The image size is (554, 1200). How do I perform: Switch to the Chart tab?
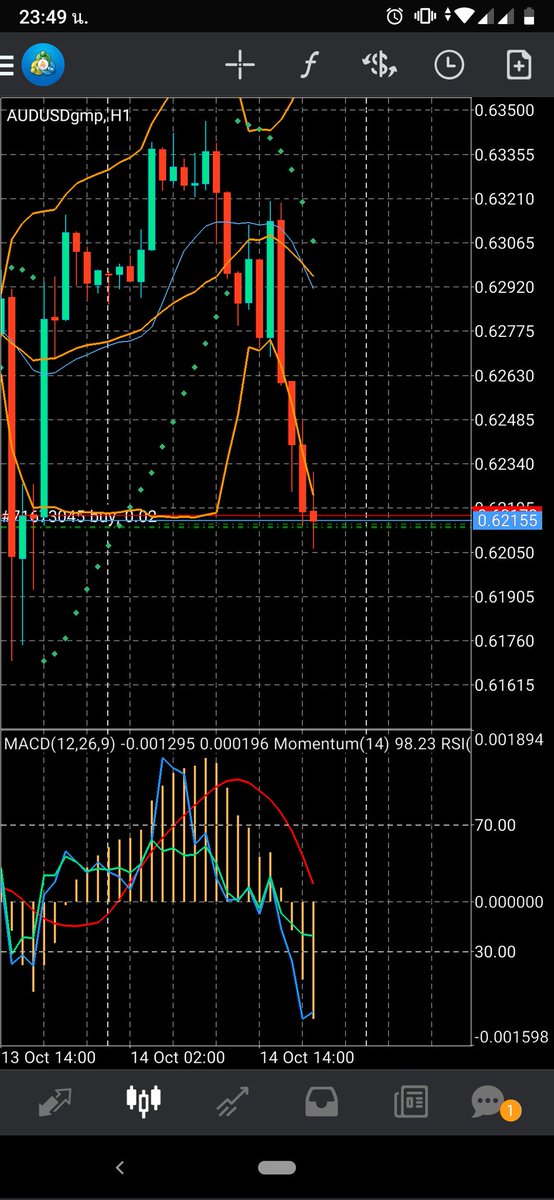pyautogui.click(x=143, y=1101)
